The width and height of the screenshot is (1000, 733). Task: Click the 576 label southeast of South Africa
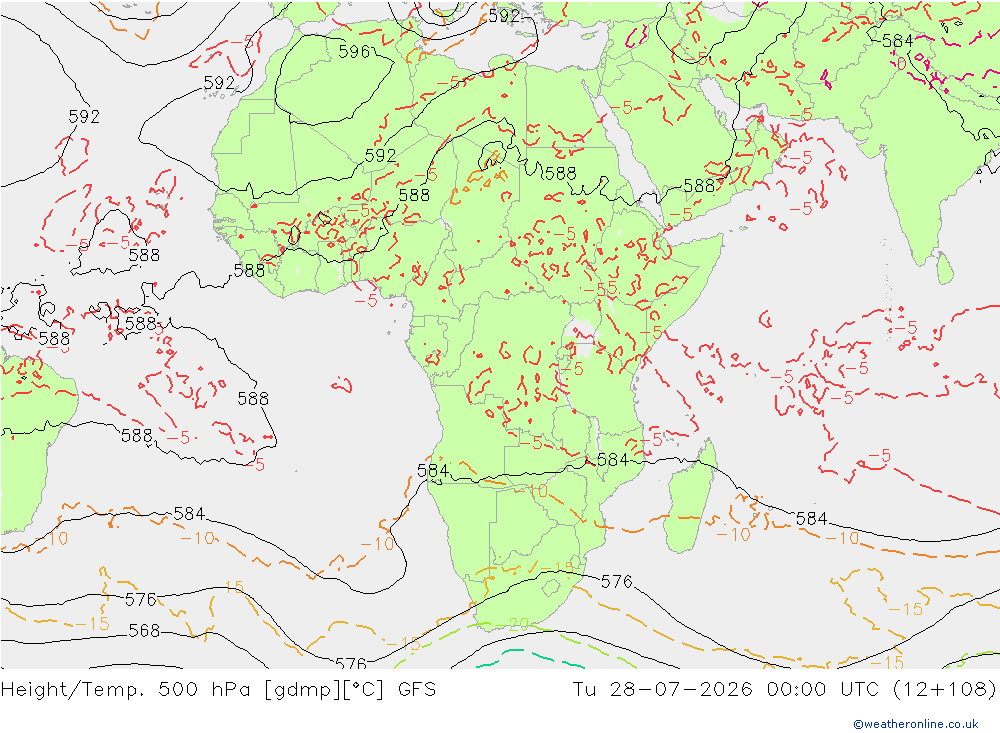pyautogui.click(x=616, y=581)
